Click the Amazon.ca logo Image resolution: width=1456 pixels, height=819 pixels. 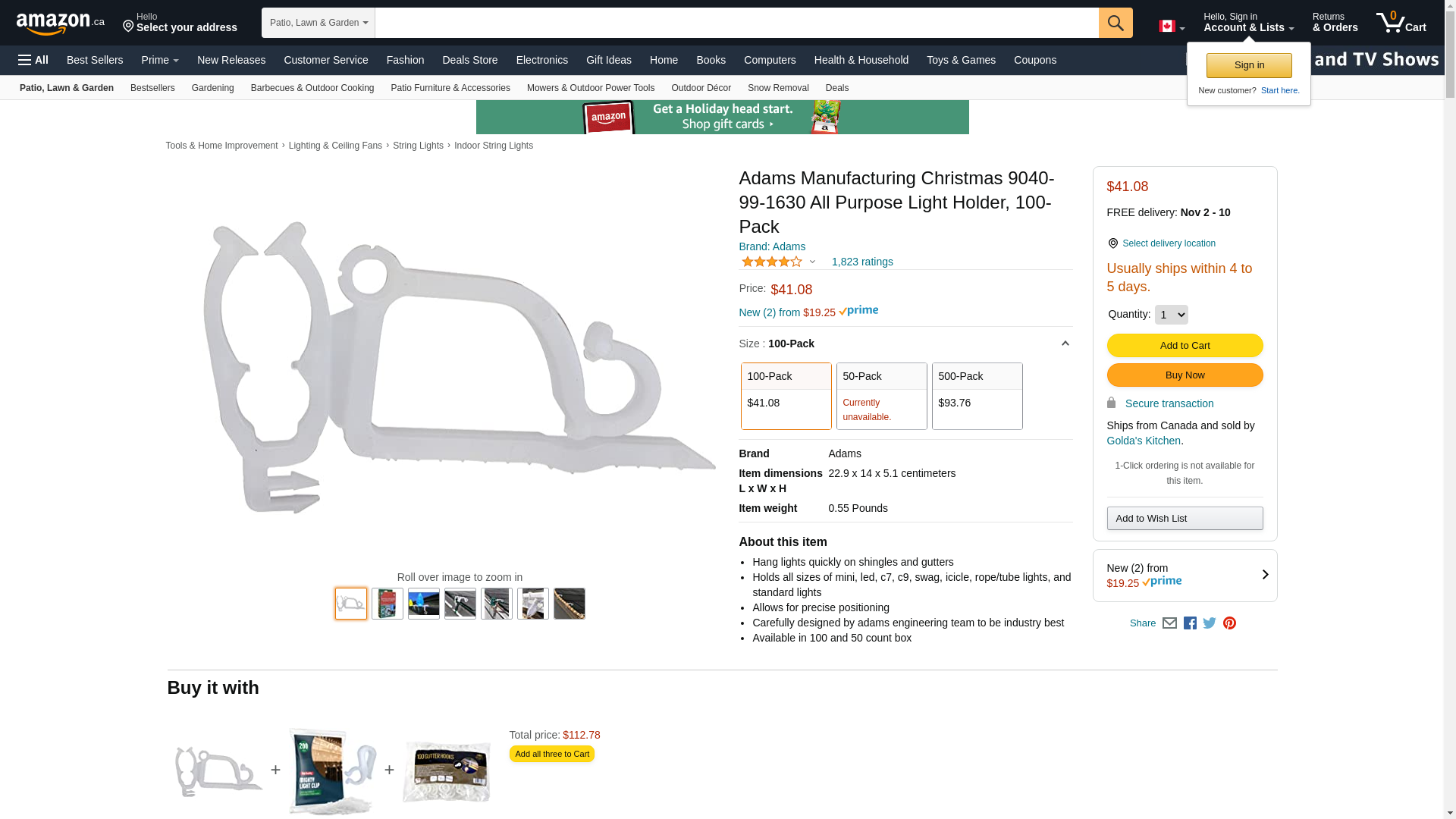(60, 24)
